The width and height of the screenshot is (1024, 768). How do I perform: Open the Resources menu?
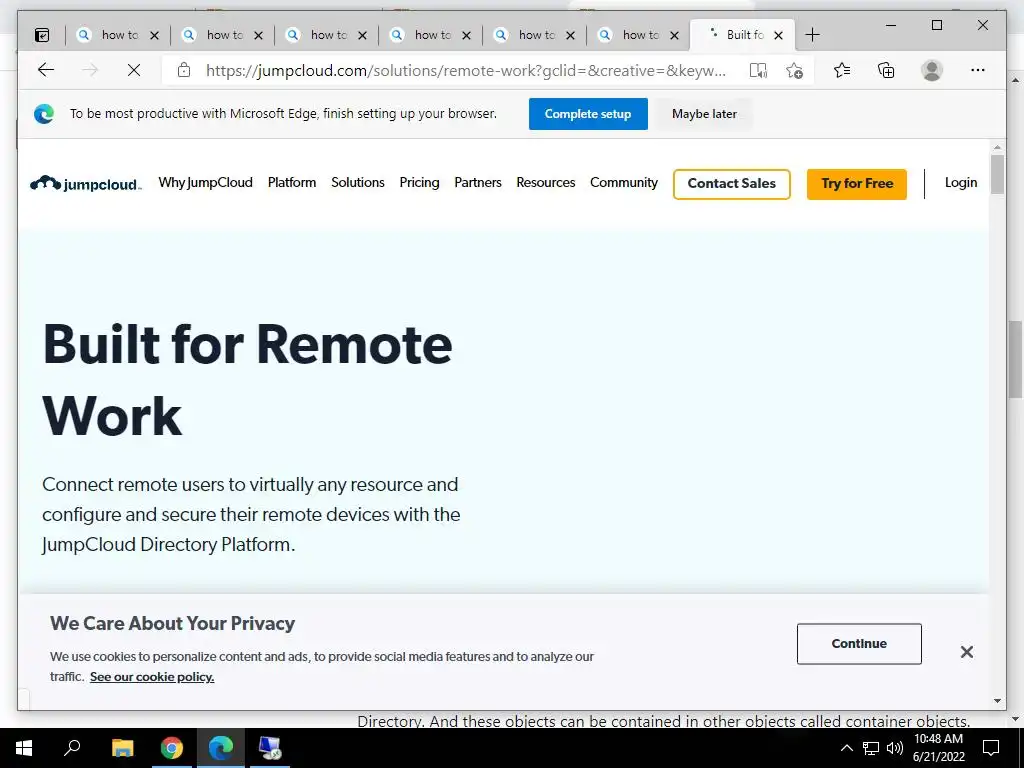click(546, 183)
